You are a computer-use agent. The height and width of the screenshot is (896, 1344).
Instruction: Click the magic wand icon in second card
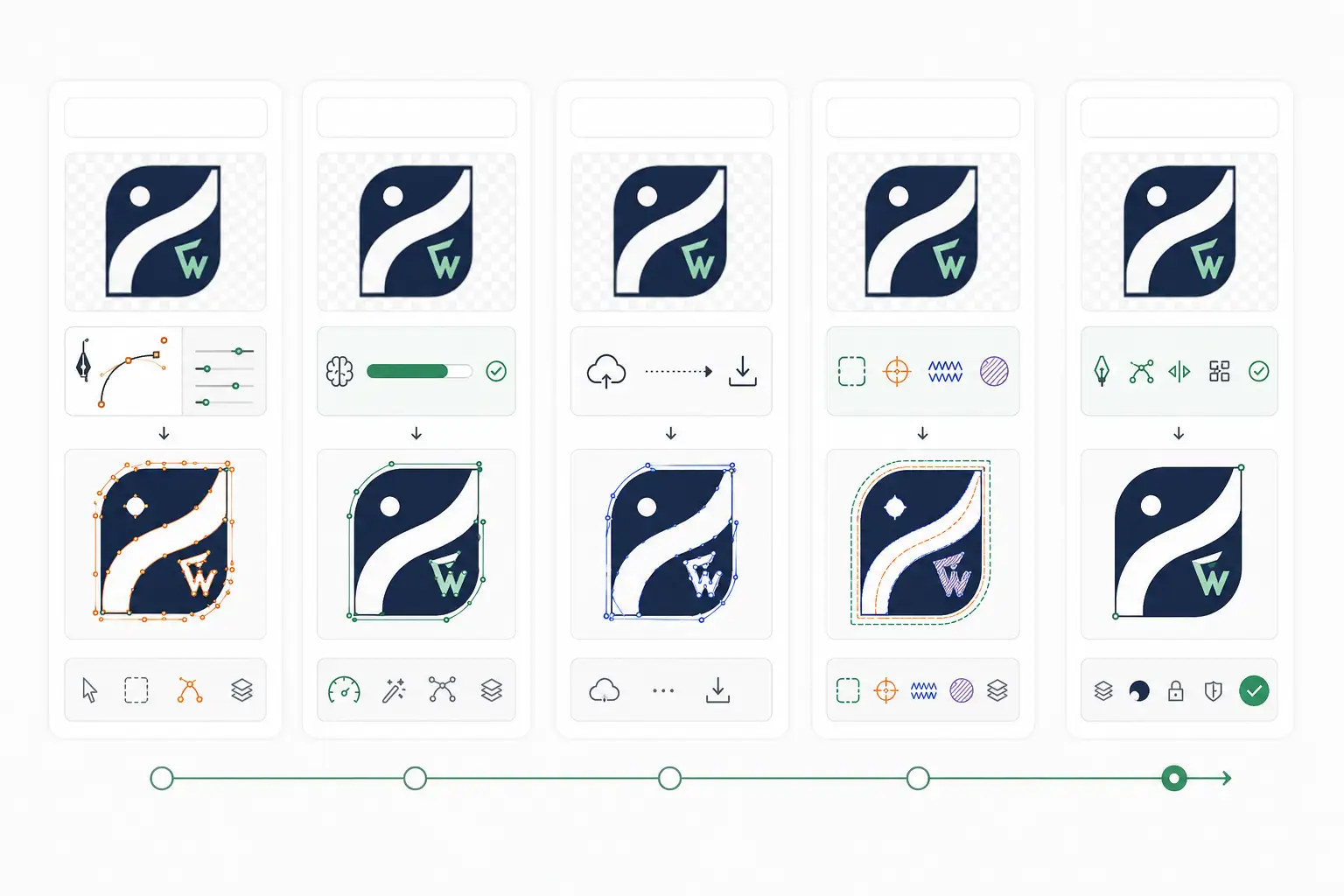point(394,690)
